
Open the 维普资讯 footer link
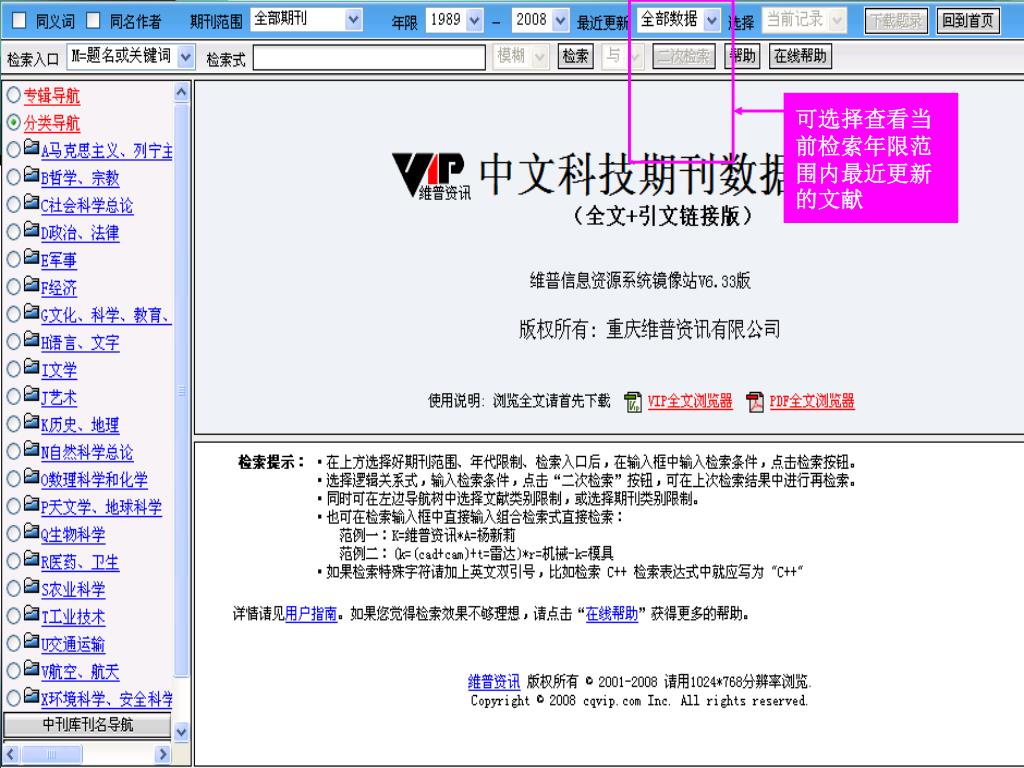(494, 682)
